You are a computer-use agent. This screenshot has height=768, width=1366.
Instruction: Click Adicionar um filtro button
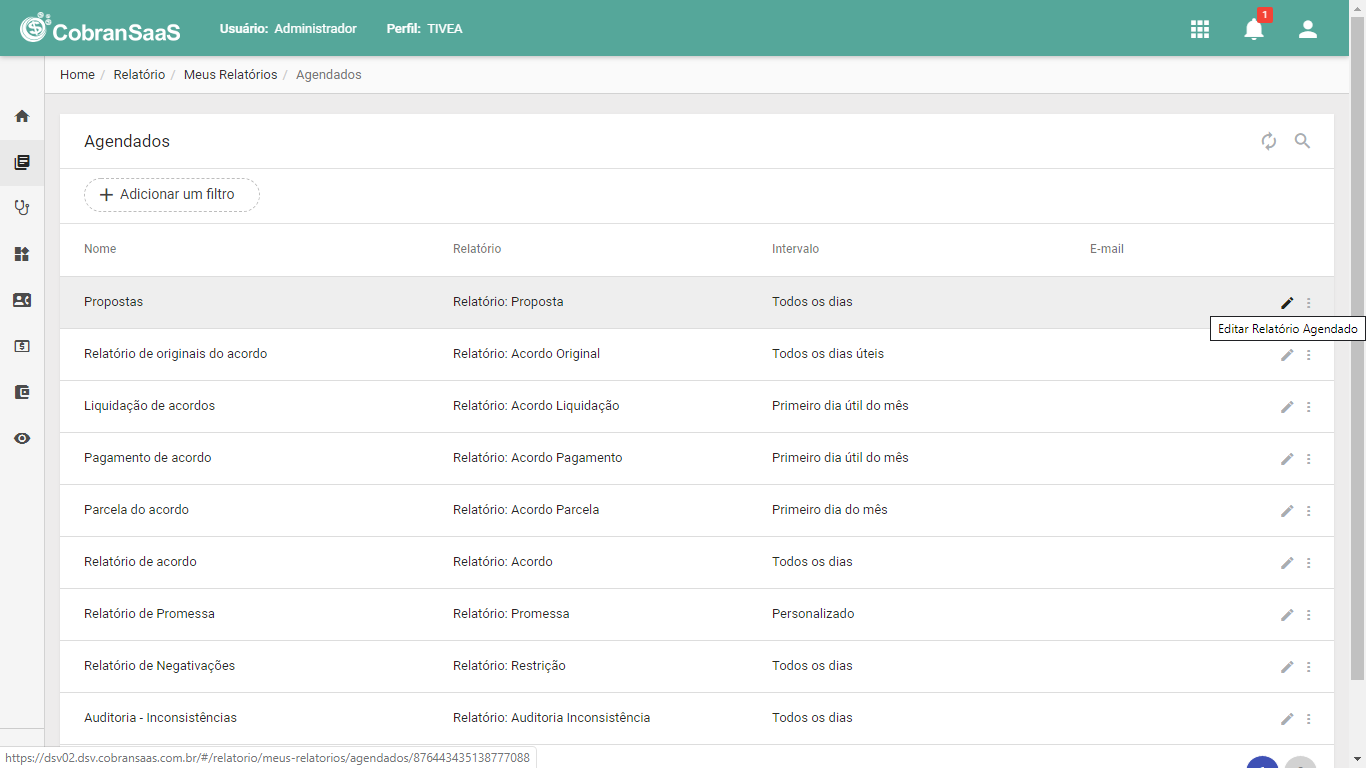click(x=172, y=195)
